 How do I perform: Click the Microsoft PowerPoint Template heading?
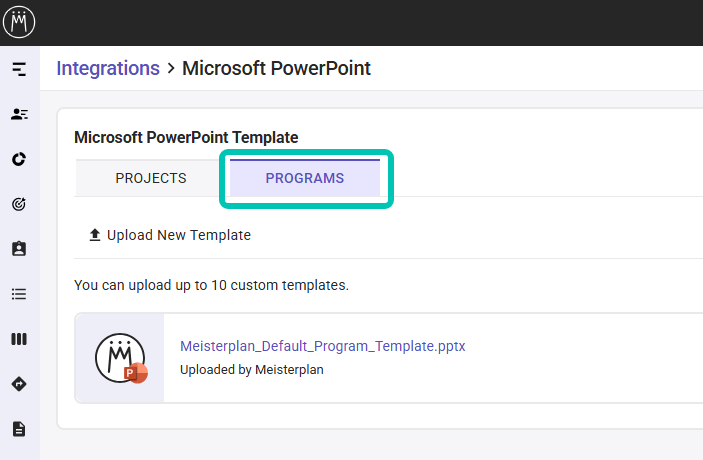click(186, 137)
